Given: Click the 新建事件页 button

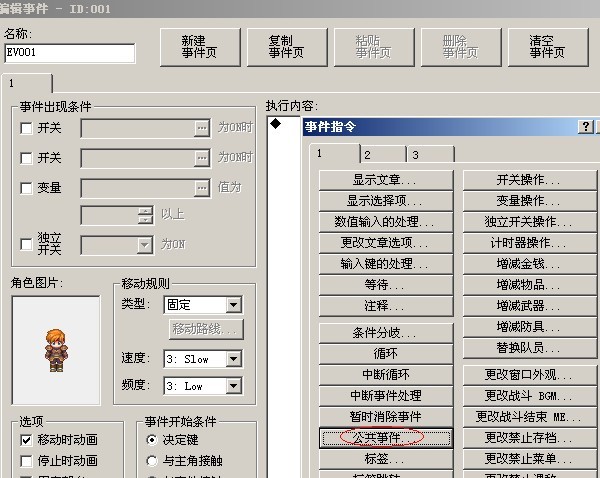Looking at the screenshot, I should click(x=200, y=47).
